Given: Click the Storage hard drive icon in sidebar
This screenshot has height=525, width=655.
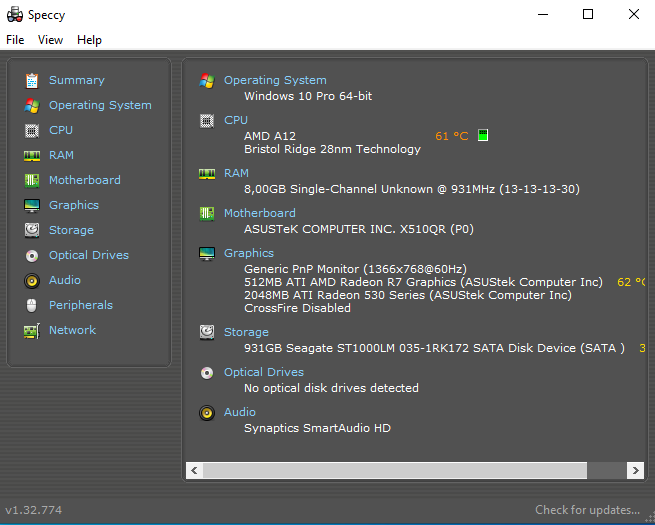Looking at the screenshot, I should point(32,230).
